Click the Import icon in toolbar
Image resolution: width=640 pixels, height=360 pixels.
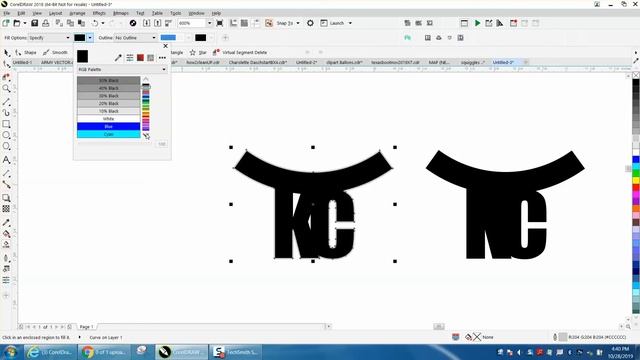tap(147, 23)
